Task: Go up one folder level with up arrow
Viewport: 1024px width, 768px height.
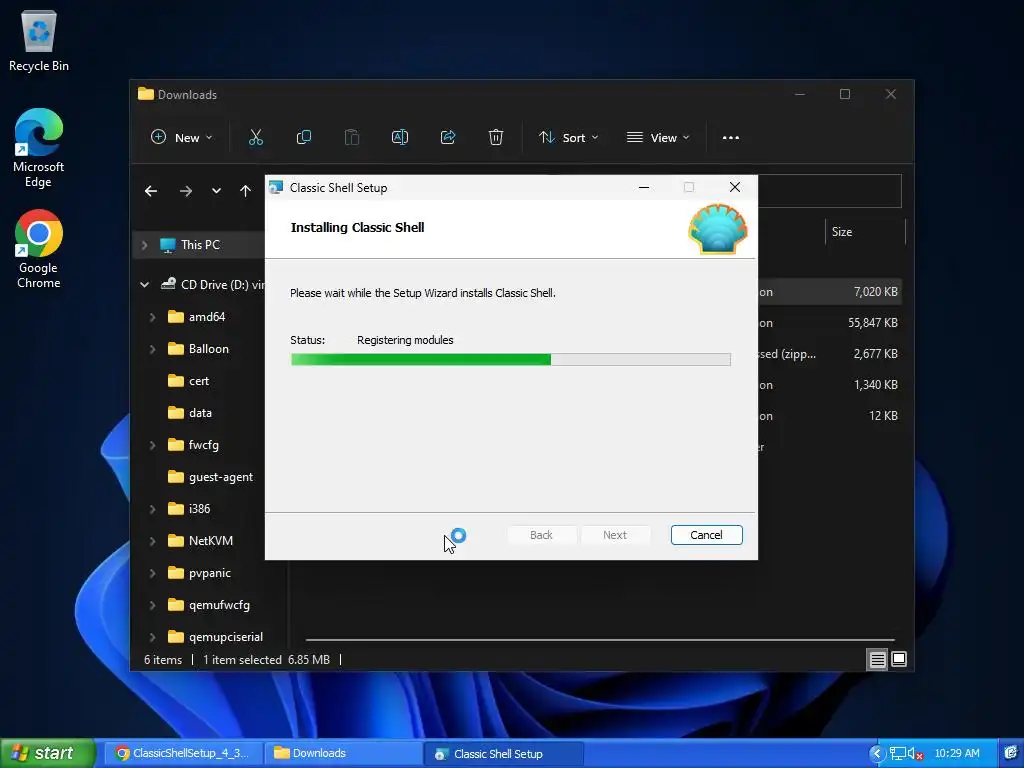Action: [246, 191]
